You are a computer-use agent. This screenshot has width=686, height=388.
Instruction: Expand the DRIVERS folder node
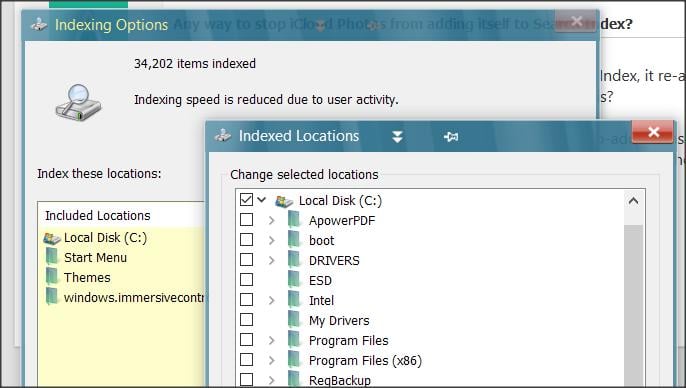point(272,260)
